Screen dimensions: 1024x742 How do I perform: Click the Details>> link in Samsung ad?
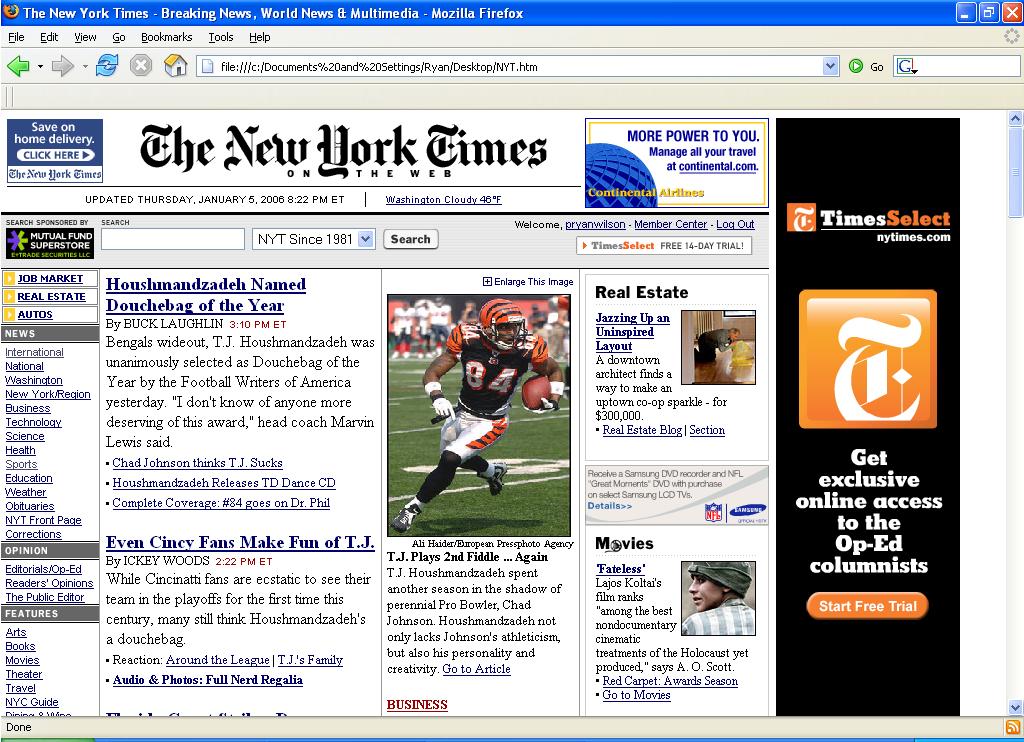point(609,506)
